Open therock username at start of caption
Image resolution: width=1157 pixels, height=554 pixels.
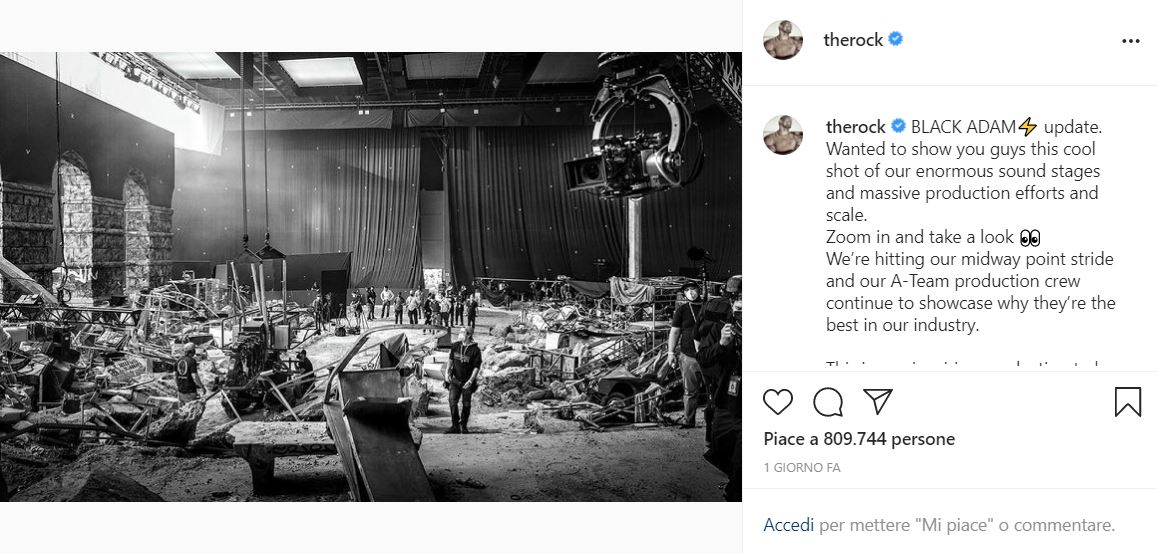[x=856, y=127]
